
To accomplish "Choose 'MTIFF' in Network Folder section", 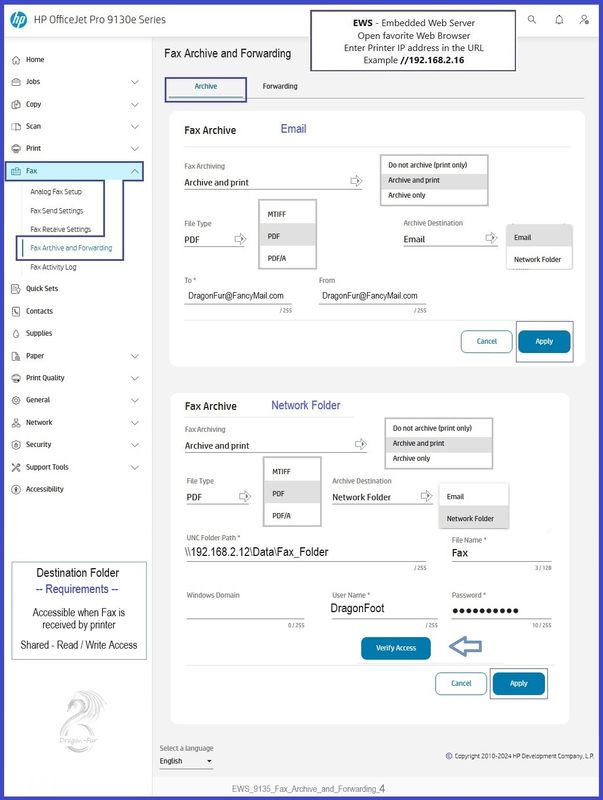I will coord(292,472).
